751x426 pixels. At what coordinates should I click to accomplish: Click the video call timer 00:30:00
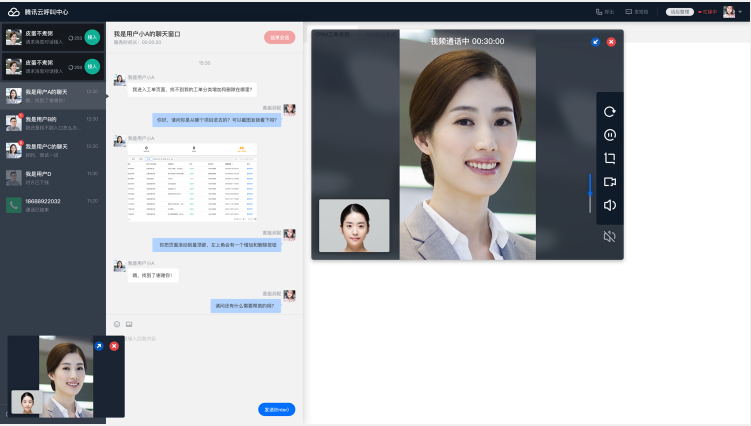(488, 42)
